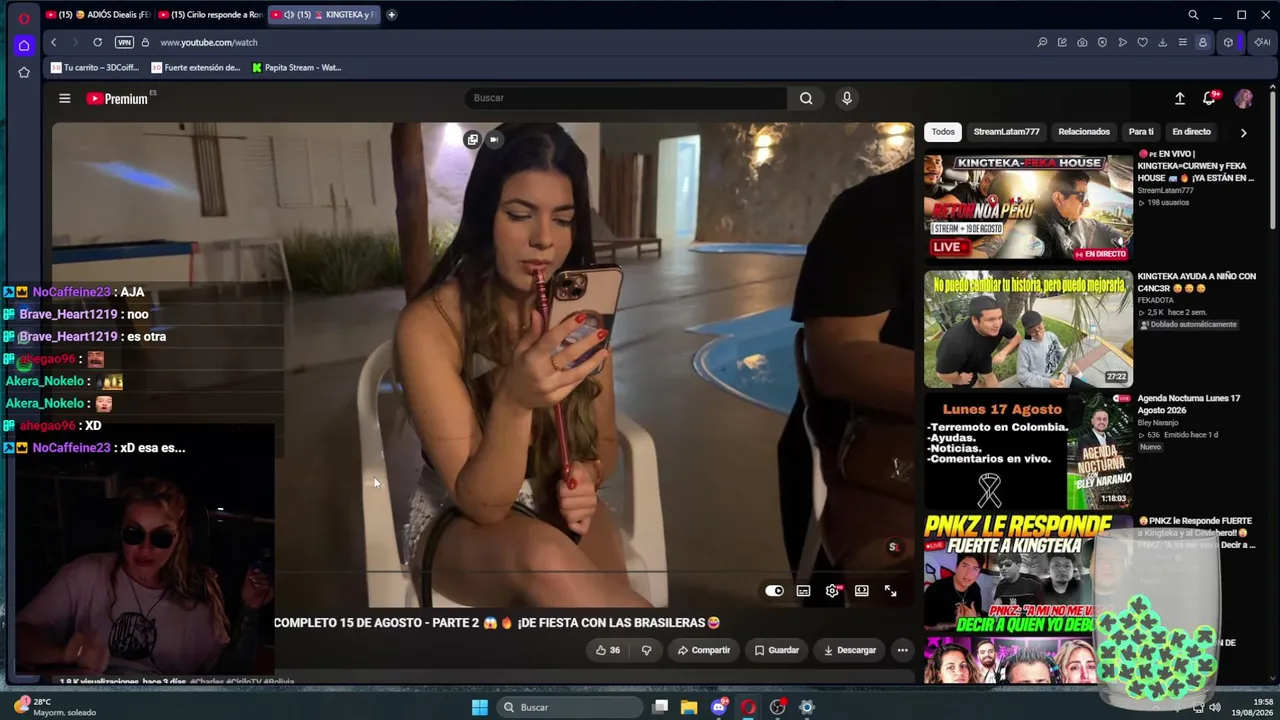The height and width of the screenshot is (720, 1280).
Task: Toggle theater mode in the player
Action: (861, 591)
